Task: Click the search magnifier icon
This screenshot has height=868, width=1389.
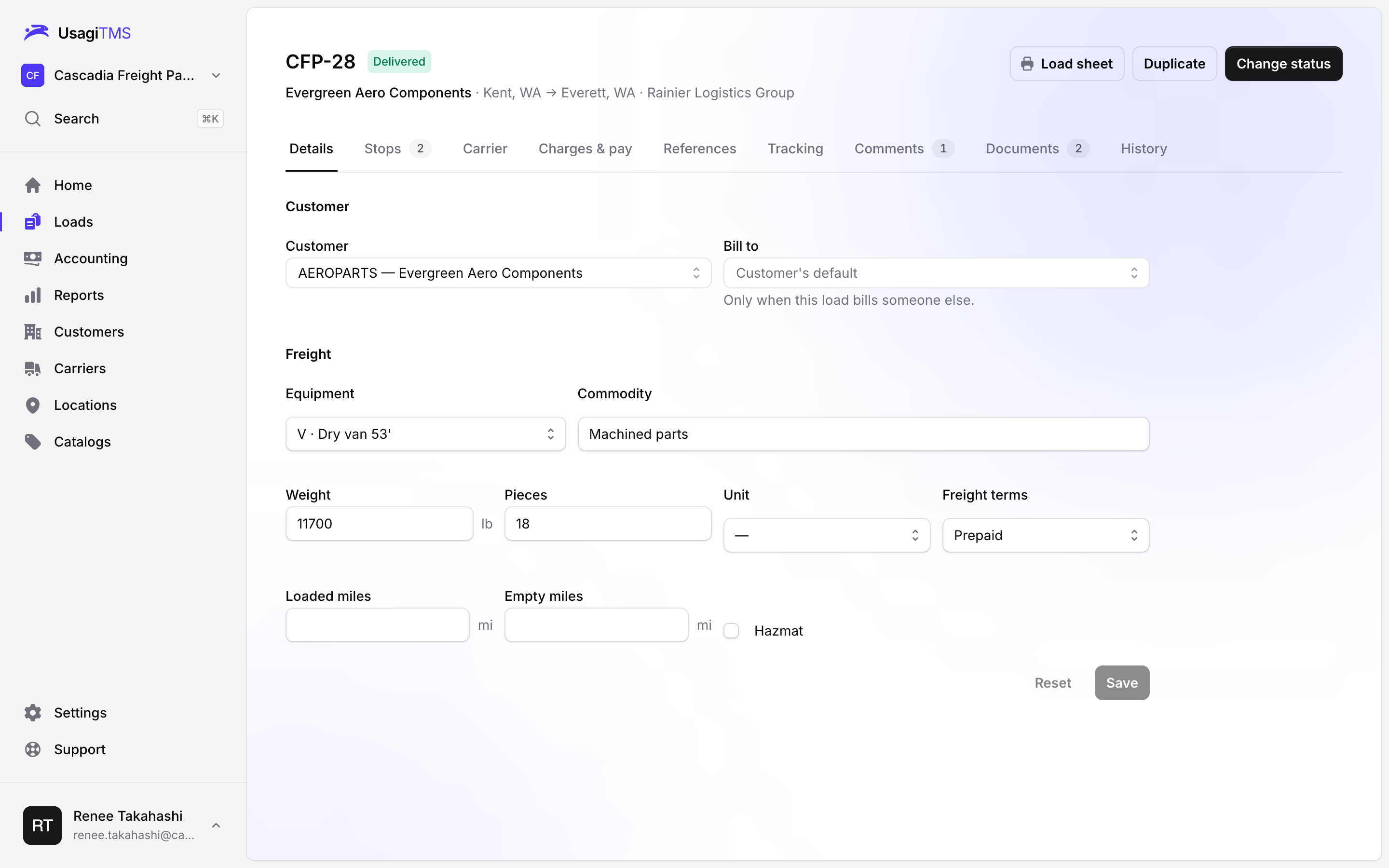Action: [x=33, y=119]
